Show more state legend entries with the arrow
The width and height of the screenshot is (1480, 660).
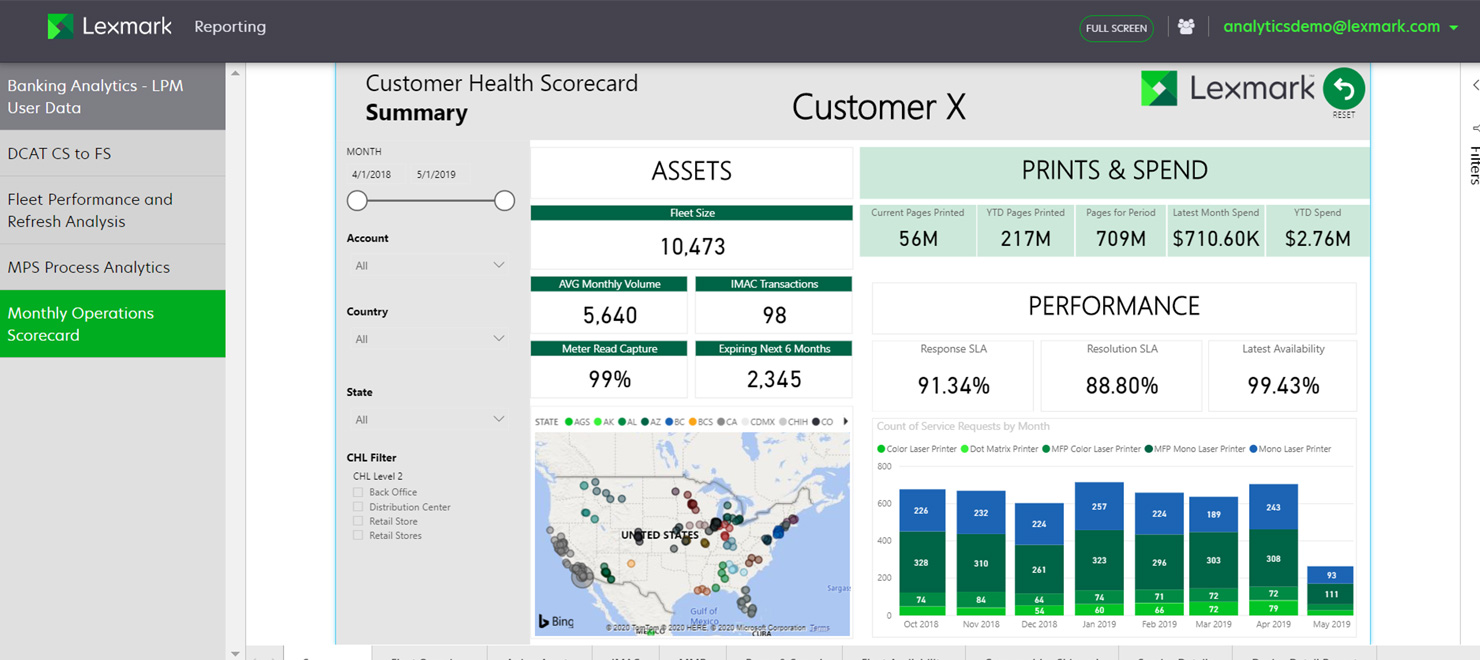846,422
